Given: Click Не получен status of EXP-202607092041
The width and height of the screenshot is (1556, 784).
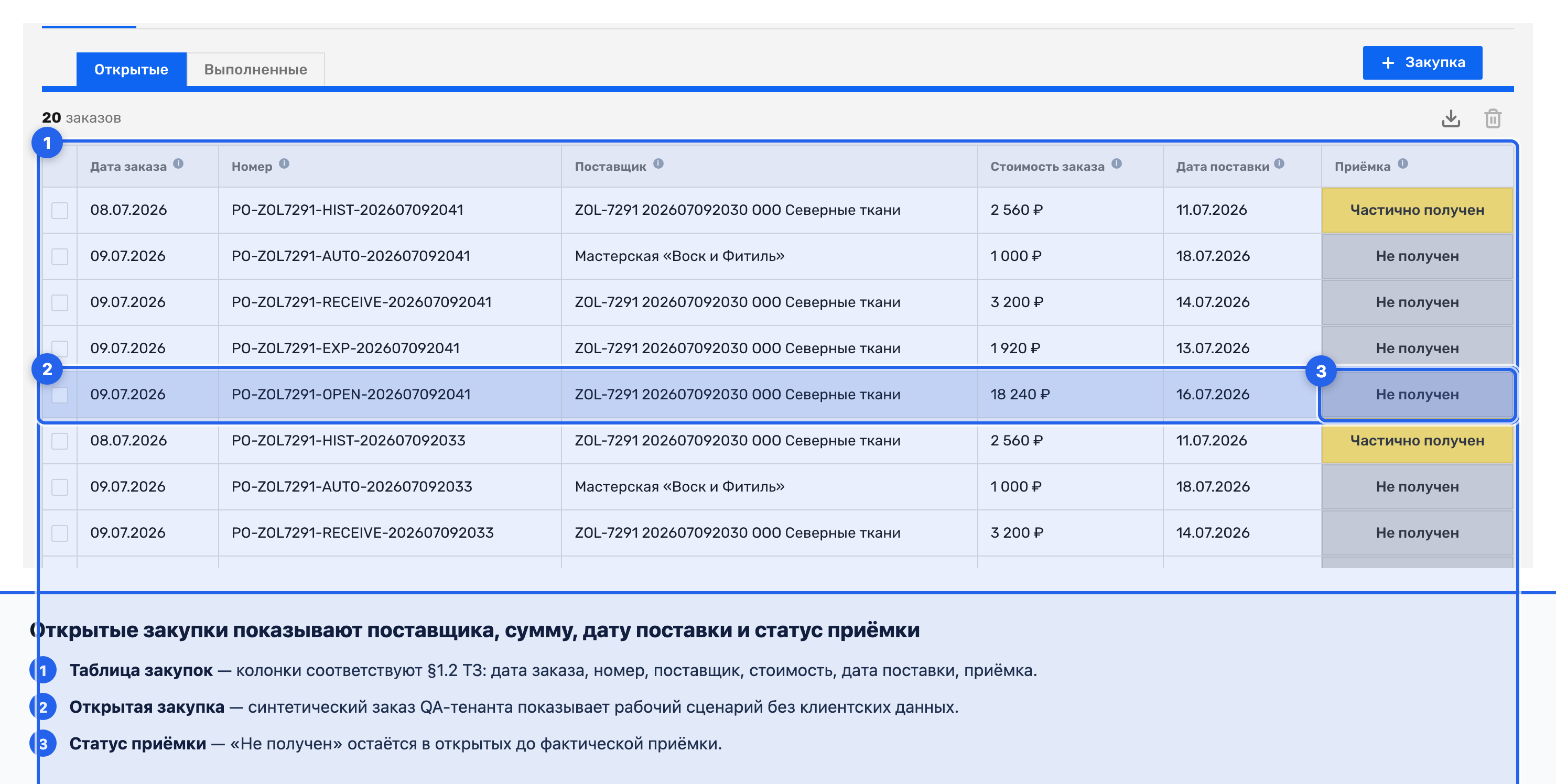Looking at the screenshot, I should pyautogui.click(x=1417, y=349).
